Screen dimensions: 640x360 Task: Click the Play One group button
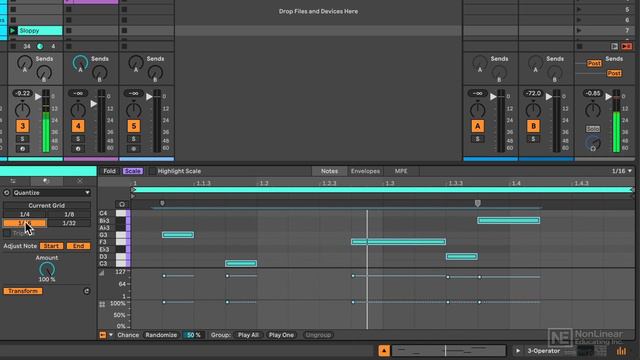coord(281,335)
